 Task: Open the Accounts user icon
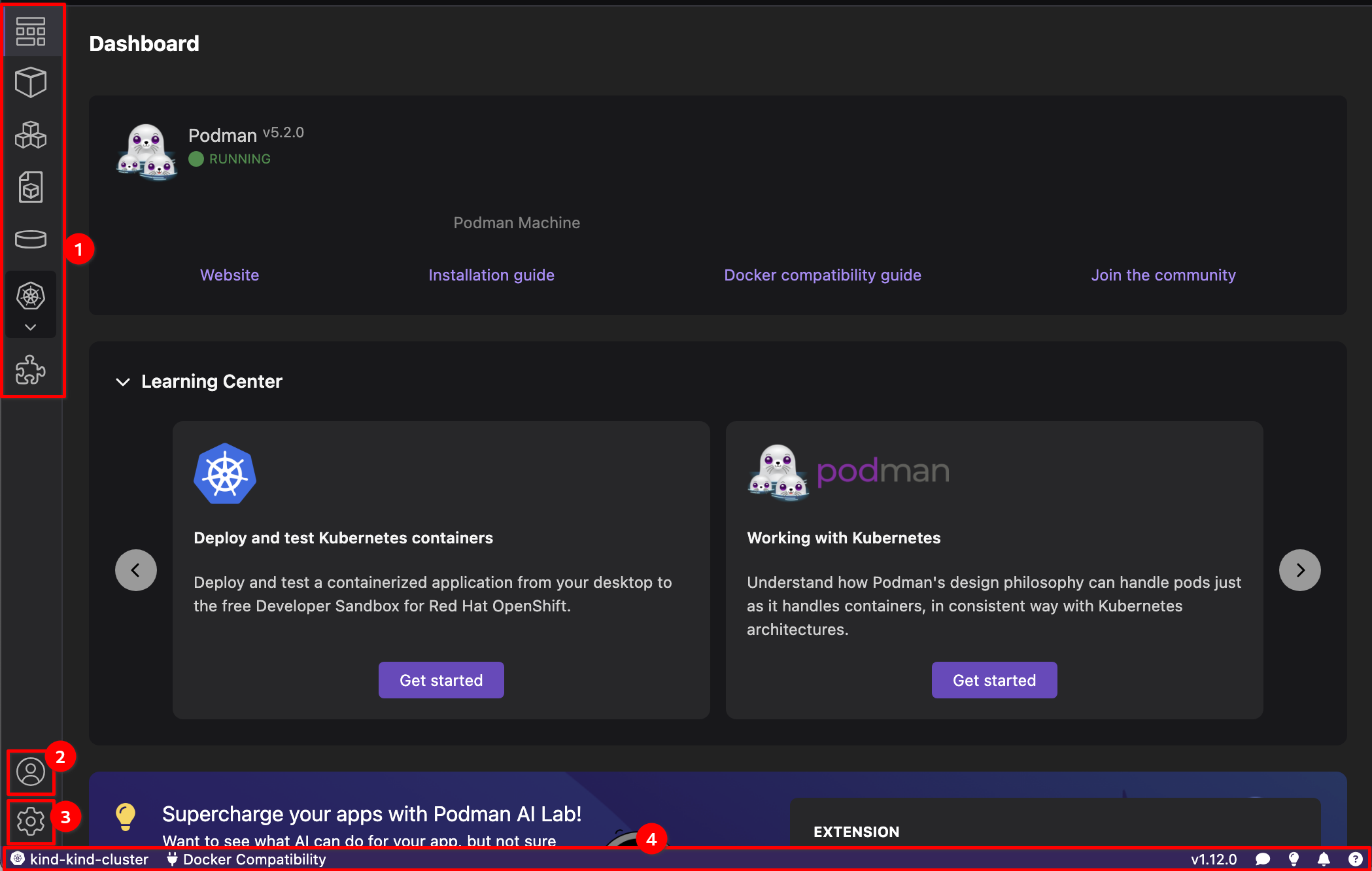point(31,772)
